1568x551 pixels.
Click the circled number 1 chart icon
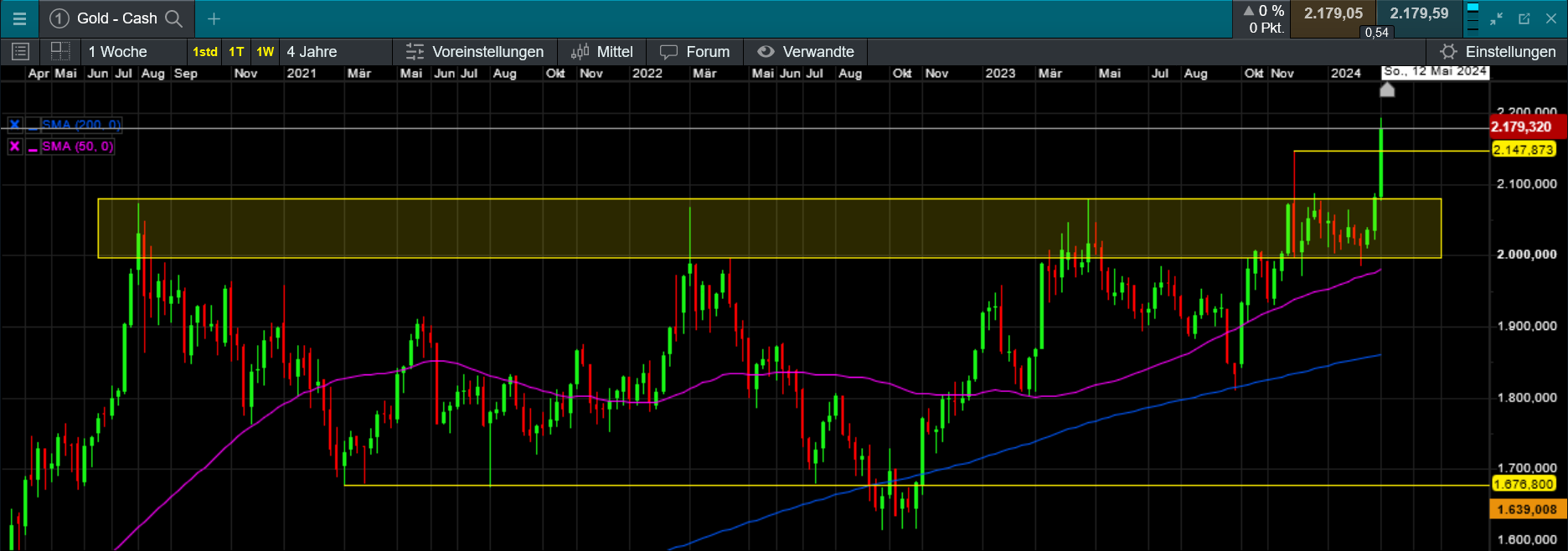pyautogui.click(x=59, y=18)
